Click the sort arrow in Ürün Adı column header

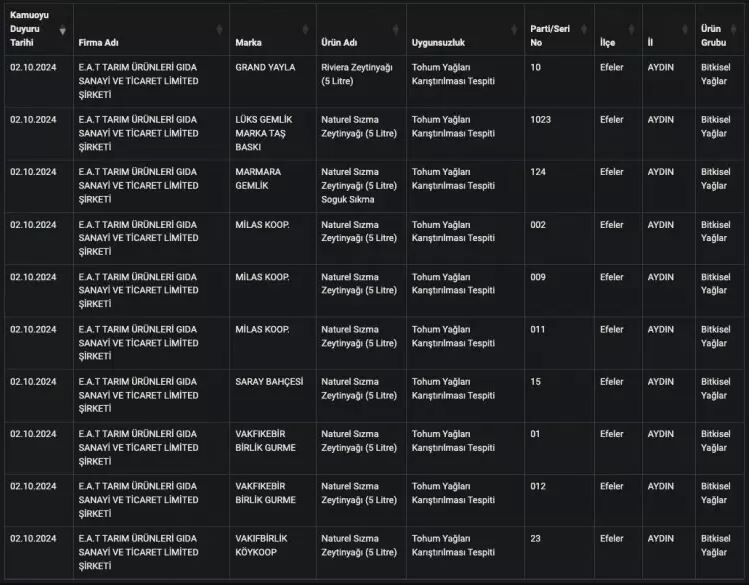pos(397,30)
